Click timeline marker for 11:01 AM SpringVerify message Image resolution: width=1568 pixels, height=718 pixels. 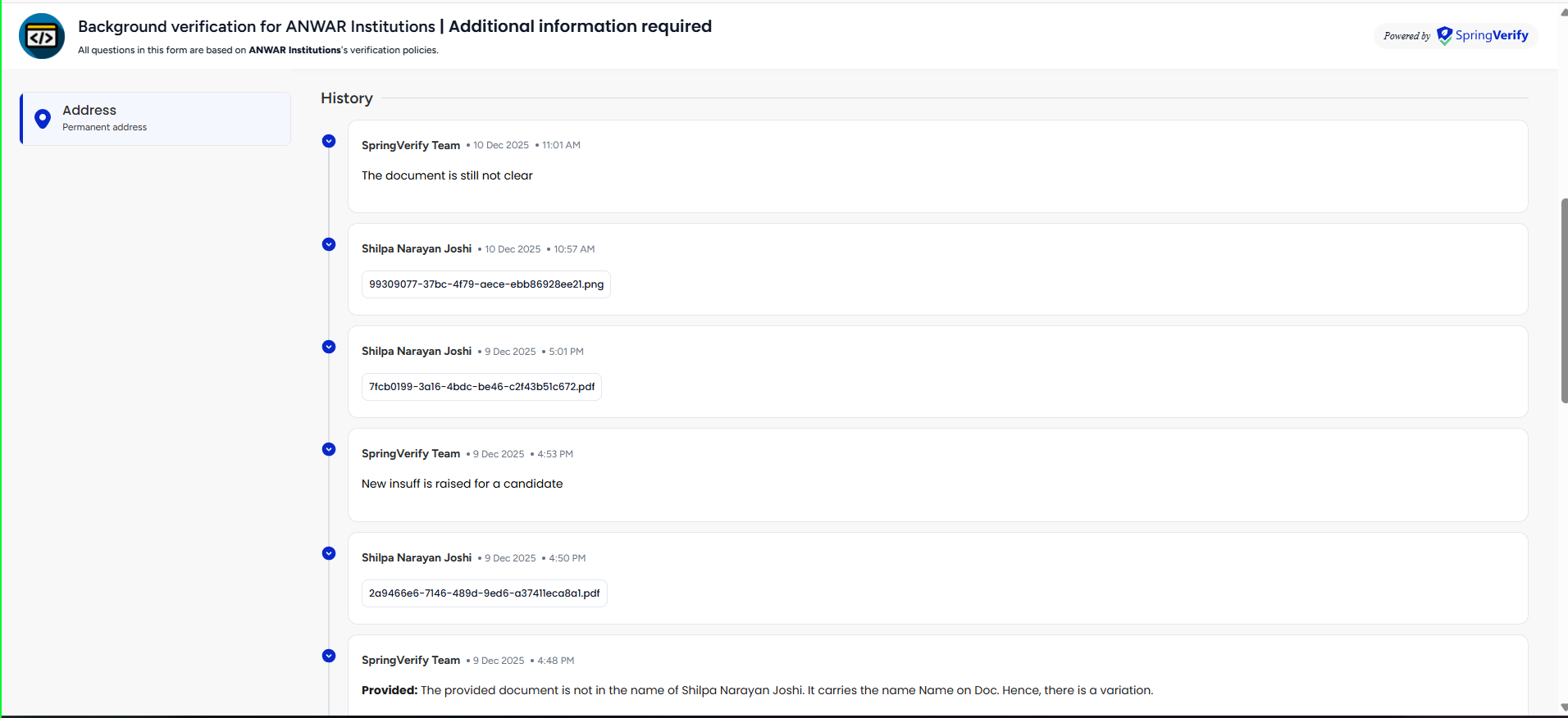(x=329, y=141)
